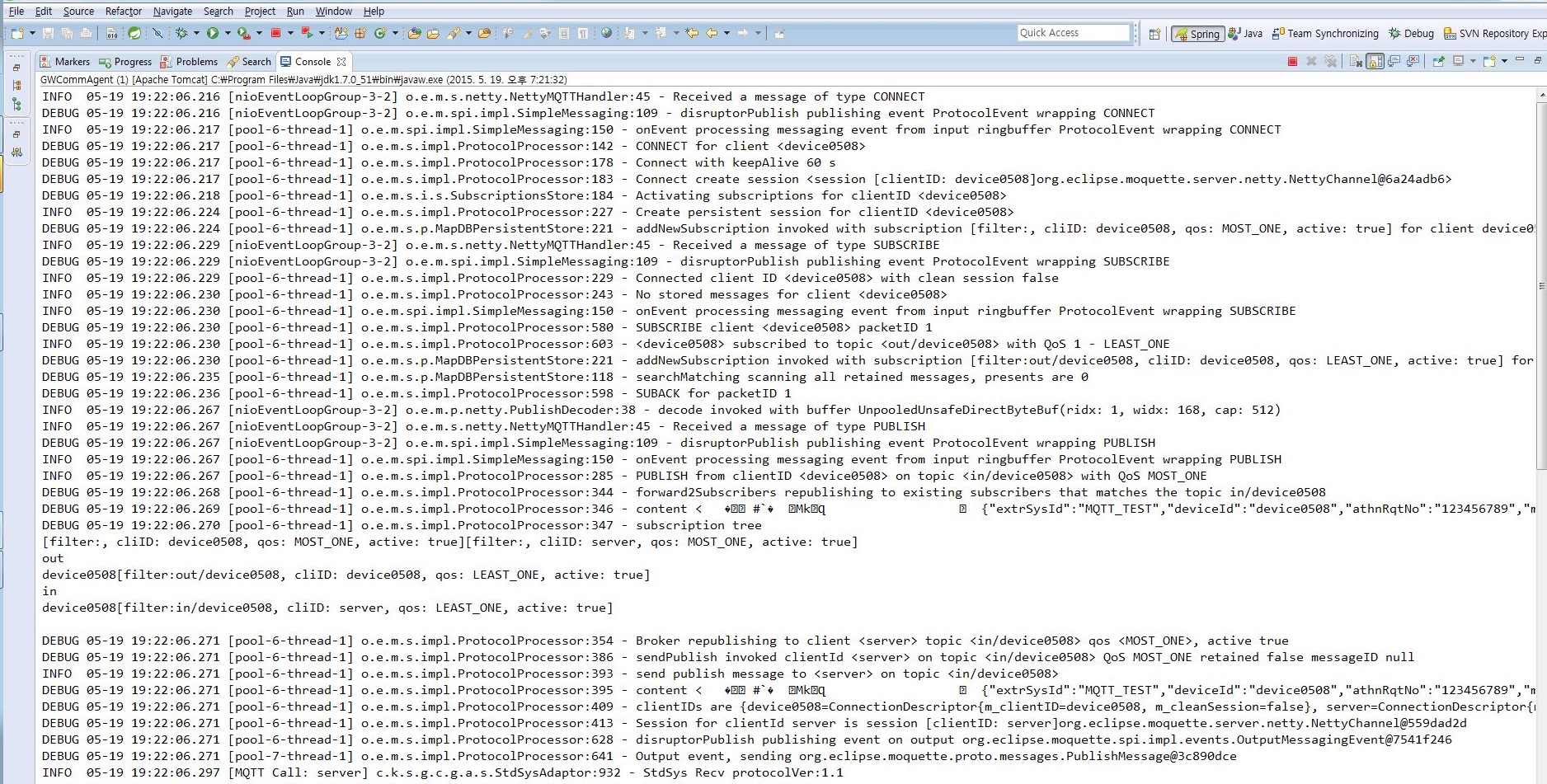This screenshot has width=1547, height=784.
Task: Switch to the Problems tab
Action: point(189,62)
